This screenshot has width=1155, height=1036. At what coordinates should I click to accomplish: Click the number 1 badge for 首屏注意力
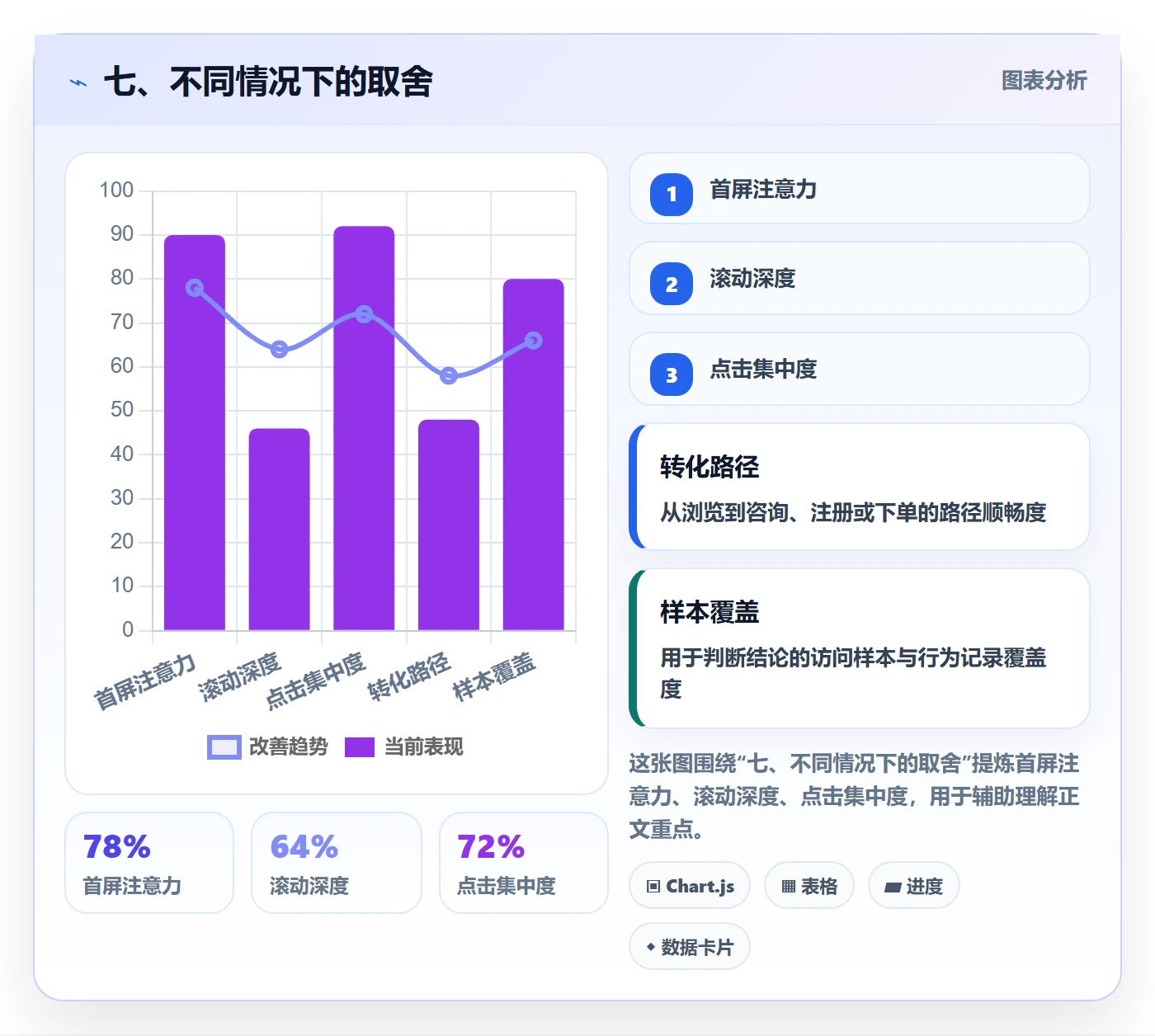click(x=672, y=195)
